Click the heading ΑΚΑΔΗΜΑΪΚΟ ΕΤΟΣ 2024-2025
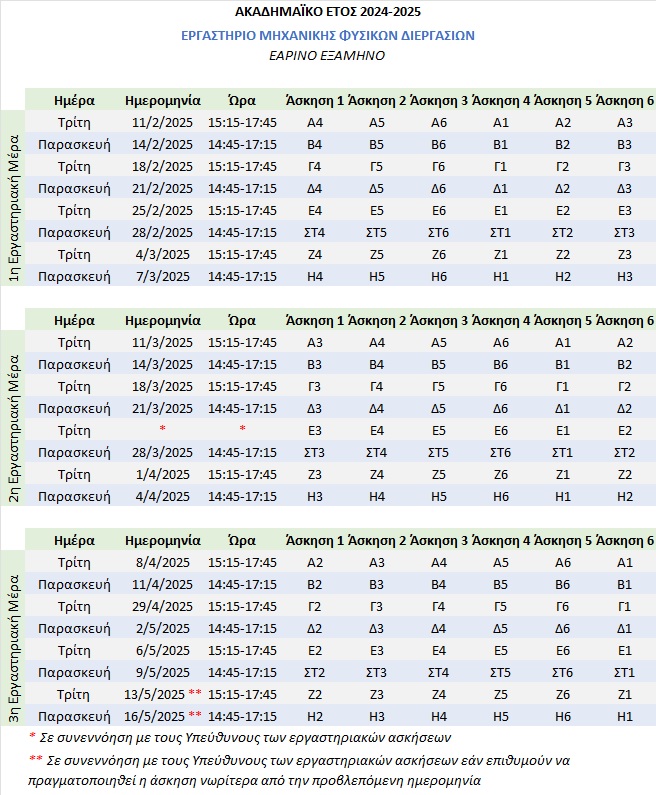 coord(328,11)
